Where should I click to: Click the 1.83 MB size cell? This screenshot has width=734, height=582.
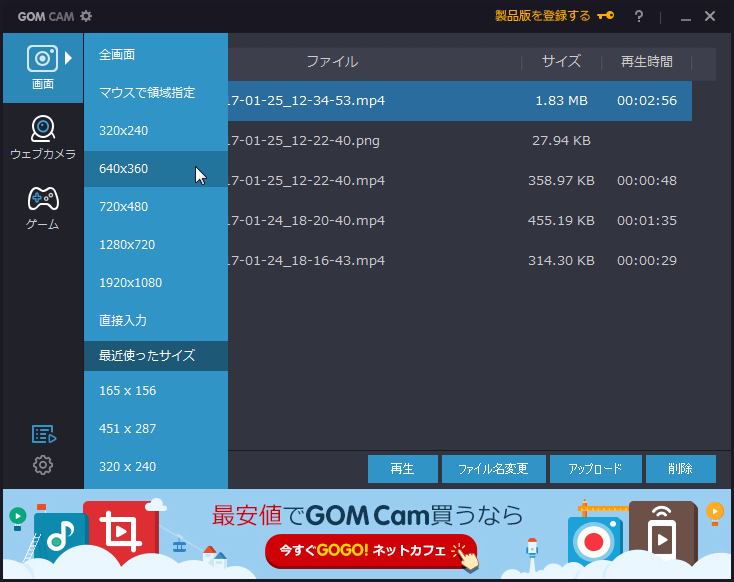[x=561, y=101]
